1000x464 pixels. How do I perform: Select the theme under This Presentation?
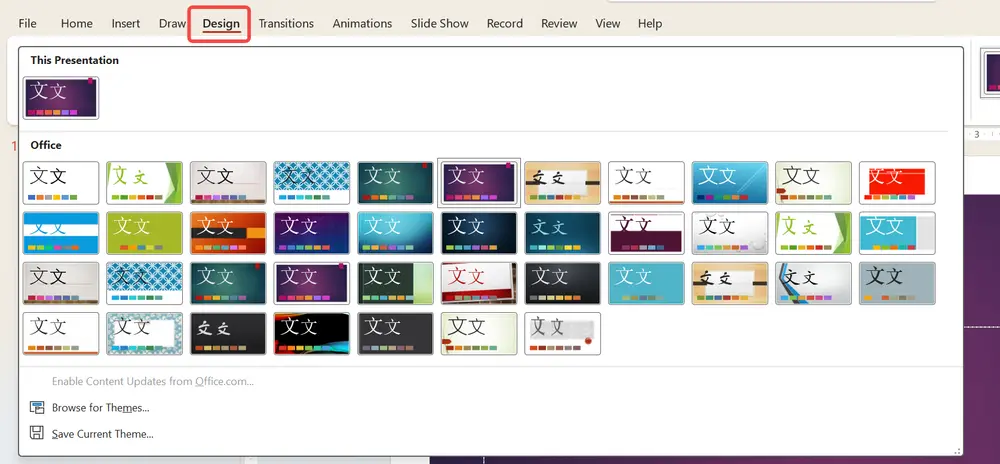(61, 98)
